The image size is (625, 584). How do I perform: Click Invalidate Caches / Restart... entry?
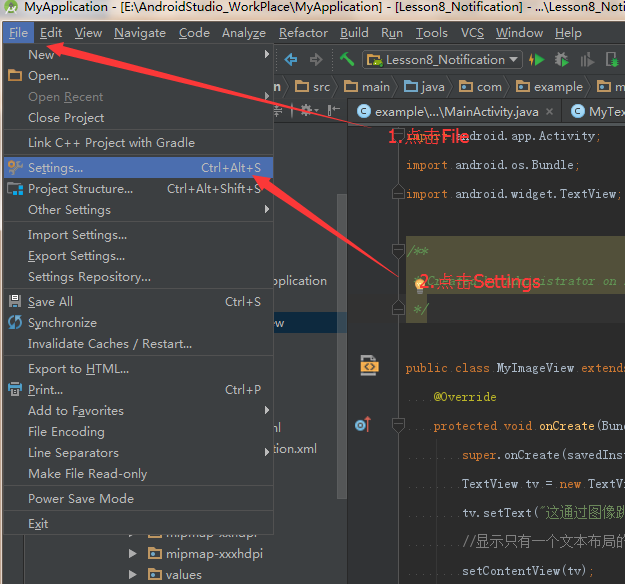coord(110,344)
